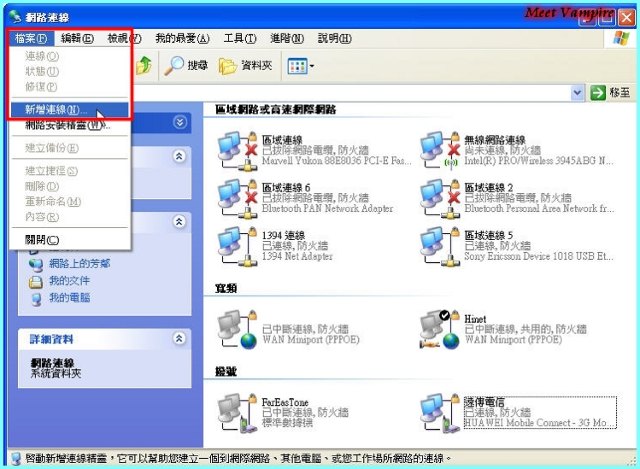640x469 pixels.
Task: Click the Hinet connection name text
Action: pyautogui.click(x=475, y=319)
